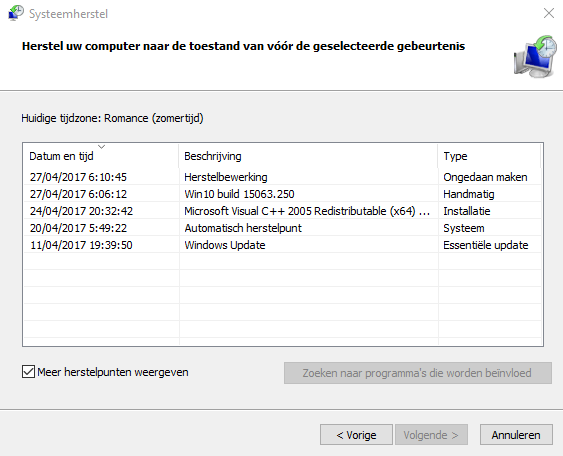This screenshot has height=456, width=563.
Task: Select the Microsoft Visual C++ 2005 Redistributable entry
Action: (283, 211)
